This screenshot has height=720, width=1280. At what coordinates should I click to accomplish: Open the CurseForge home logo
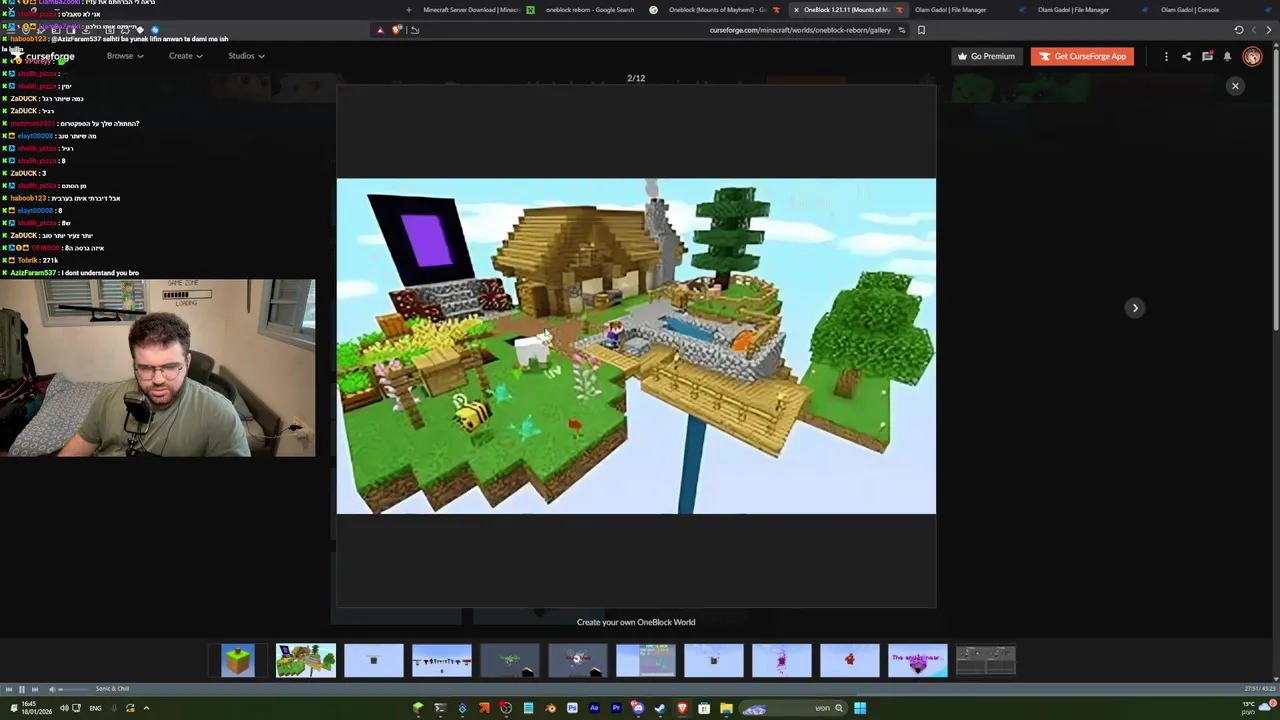(44, 56)
